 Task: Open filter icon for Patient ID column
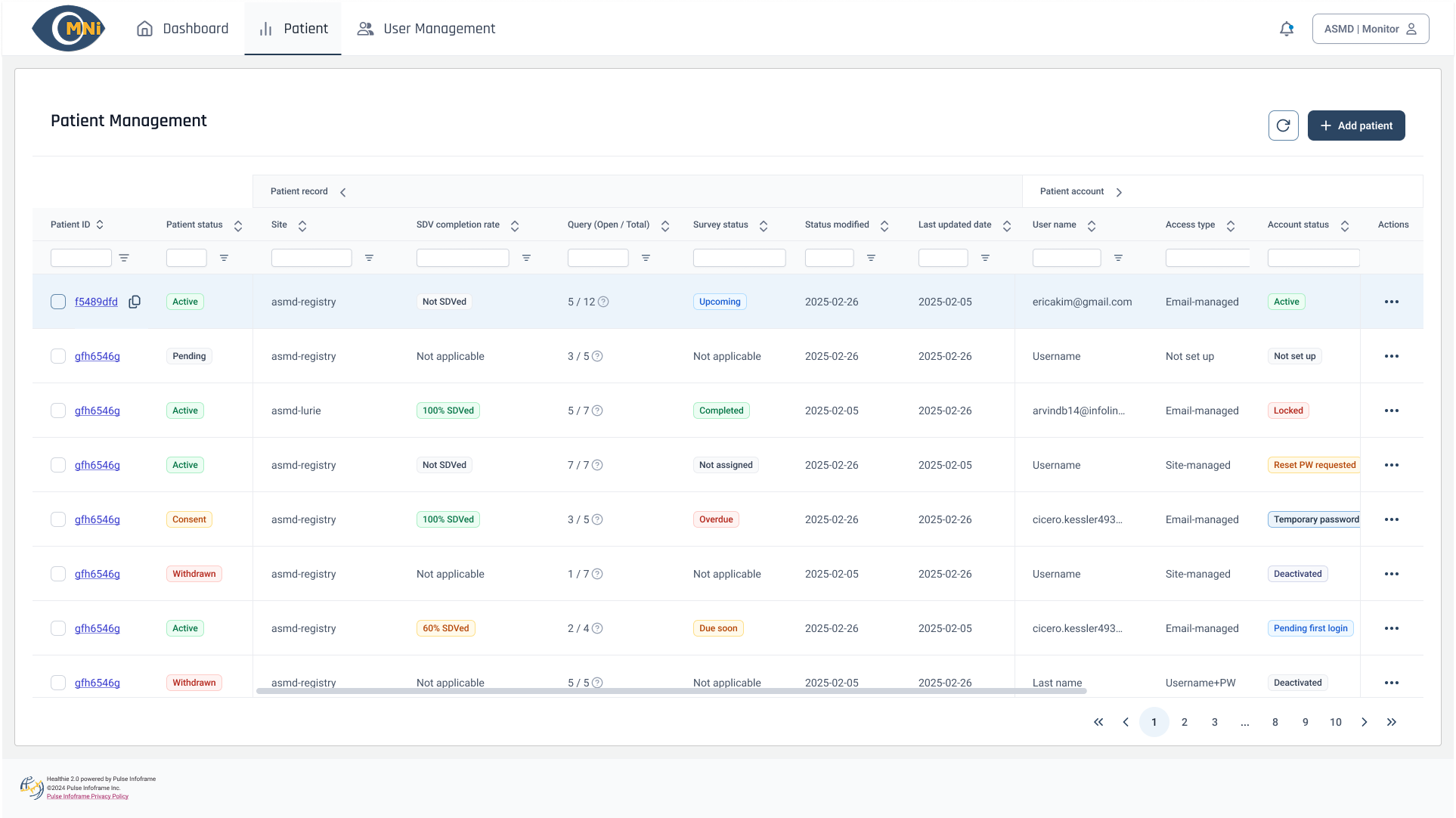124,258
